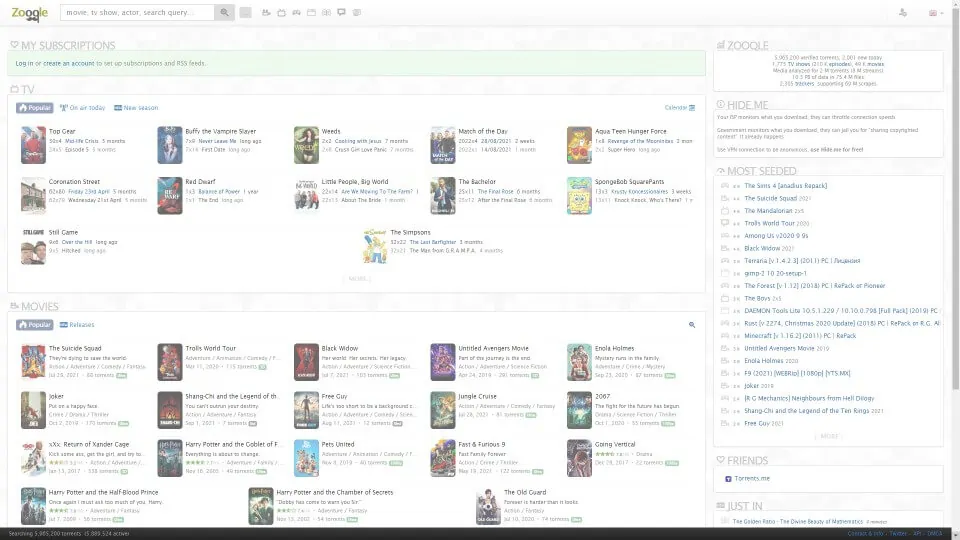This screenshot has height=540, width=960.
Task: Open the movies camera icon in header
Action: tap(266, 12)
